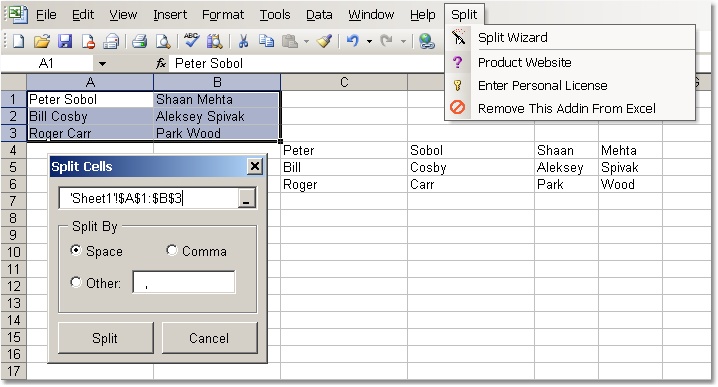Image resolution: width=718 pixels, height=387 pixels.
Task: Click the New blank workbook icon
Action: click(18, 41)
